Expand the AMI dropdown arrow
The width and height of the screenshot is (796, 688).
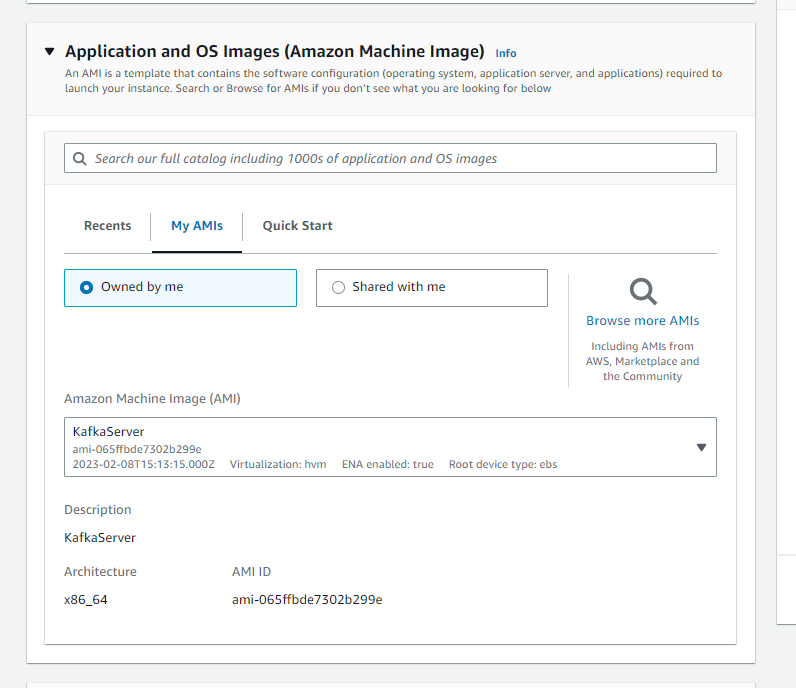click(x=701, y=448)
